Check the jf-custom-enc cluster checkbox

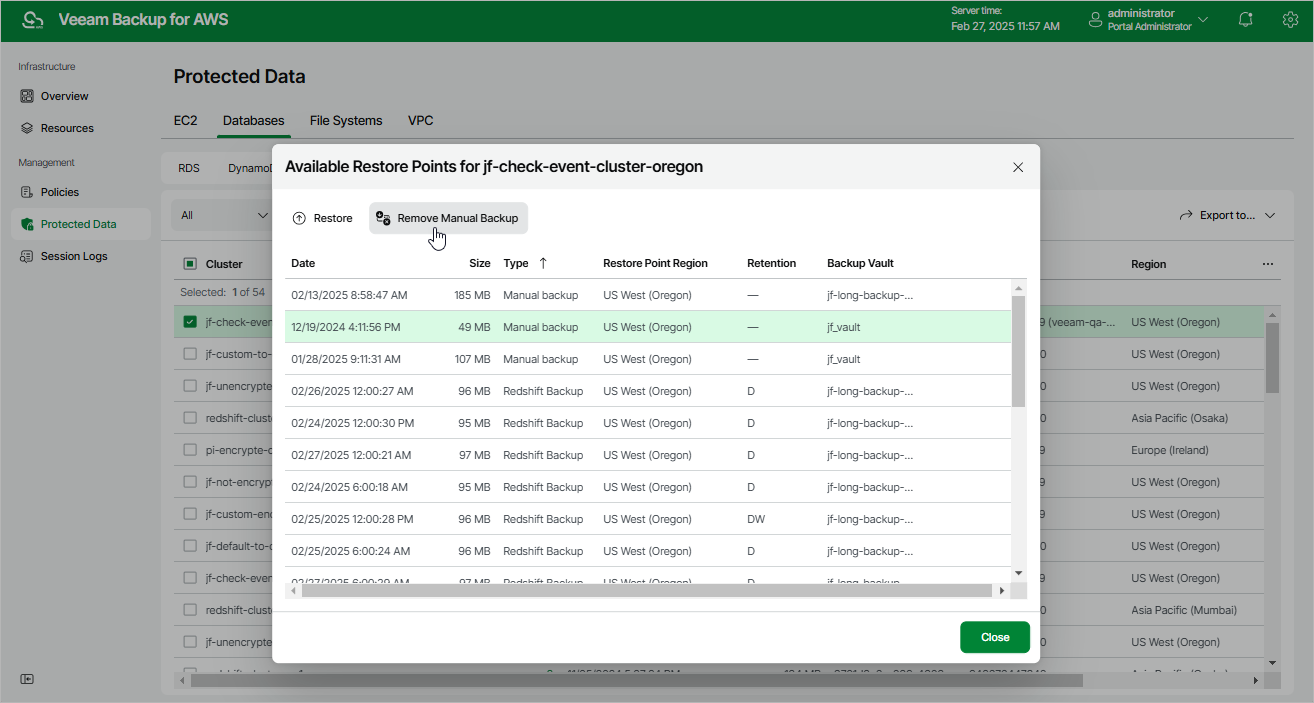pyautogui.click(x=190, y=514)
